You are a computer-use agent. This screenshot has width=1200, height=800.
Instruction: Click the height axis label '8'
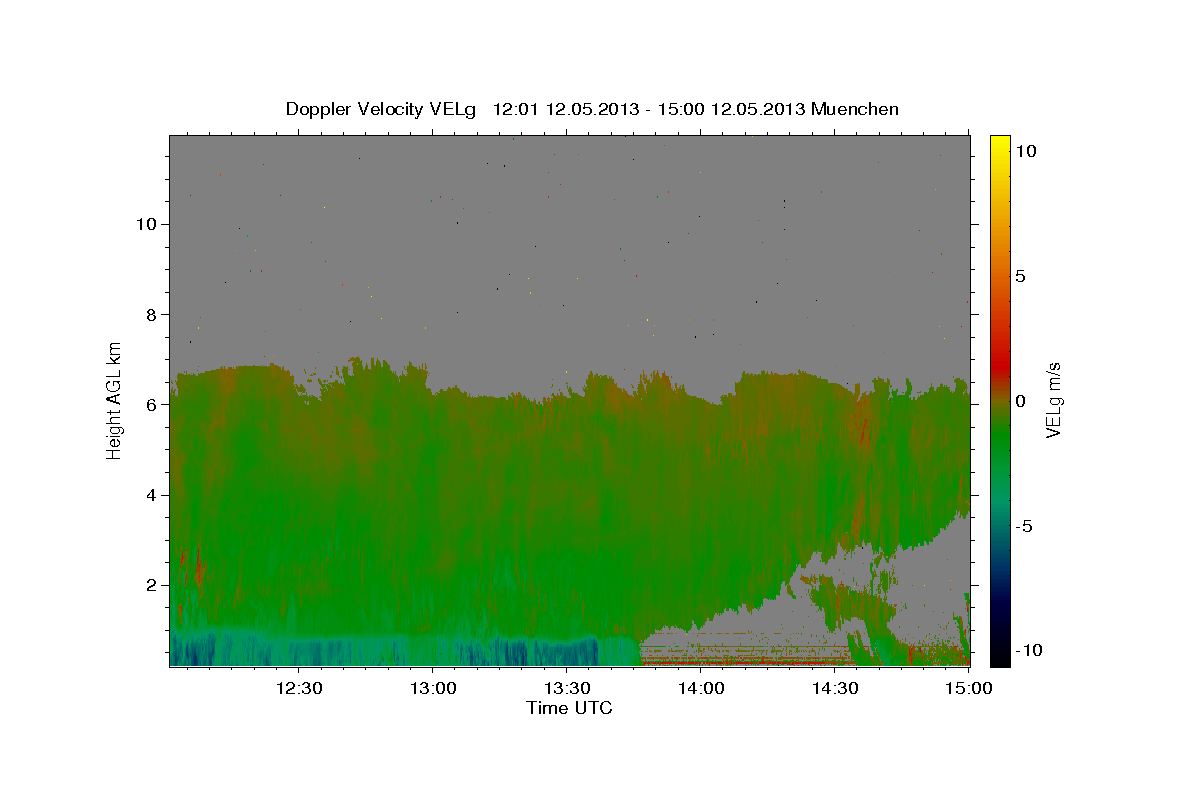[149, 314]
